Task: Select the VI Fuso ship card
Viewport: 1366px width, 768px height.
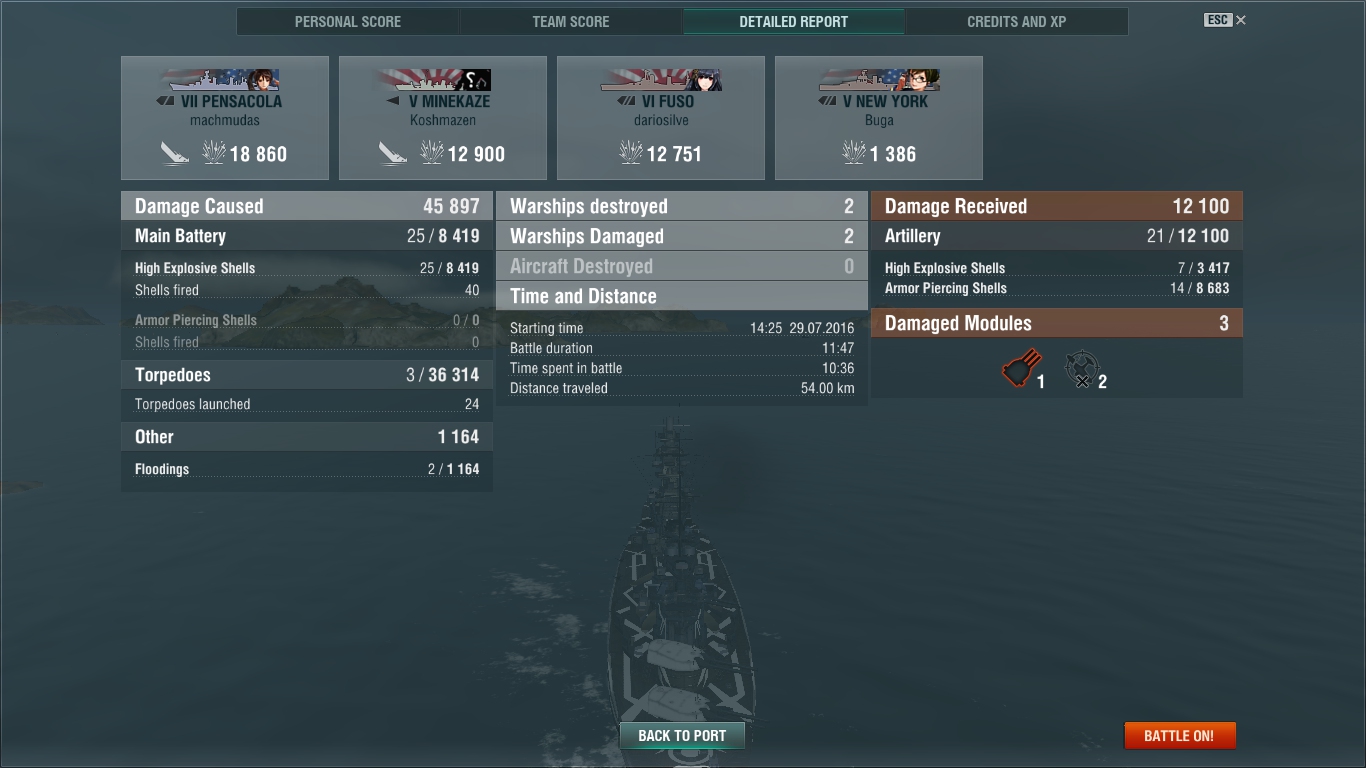Action: pos(661,118)
